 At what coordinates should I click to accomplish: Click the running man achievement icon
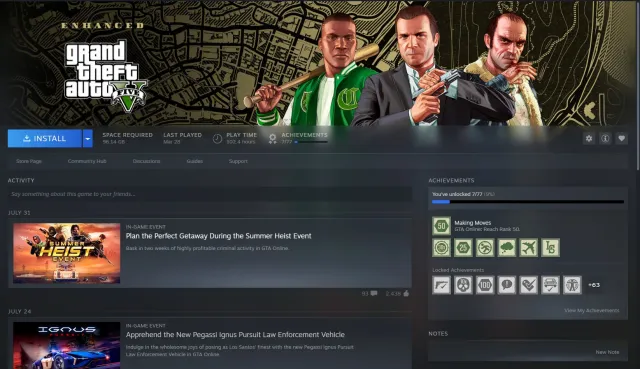tap(485, 248)
